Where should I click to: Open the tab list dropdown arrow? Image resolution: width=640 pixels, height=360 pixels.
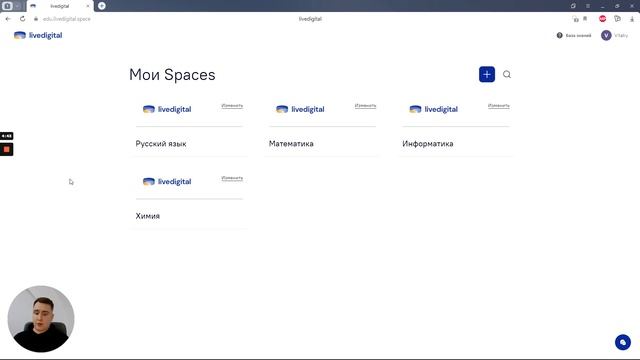17,6
